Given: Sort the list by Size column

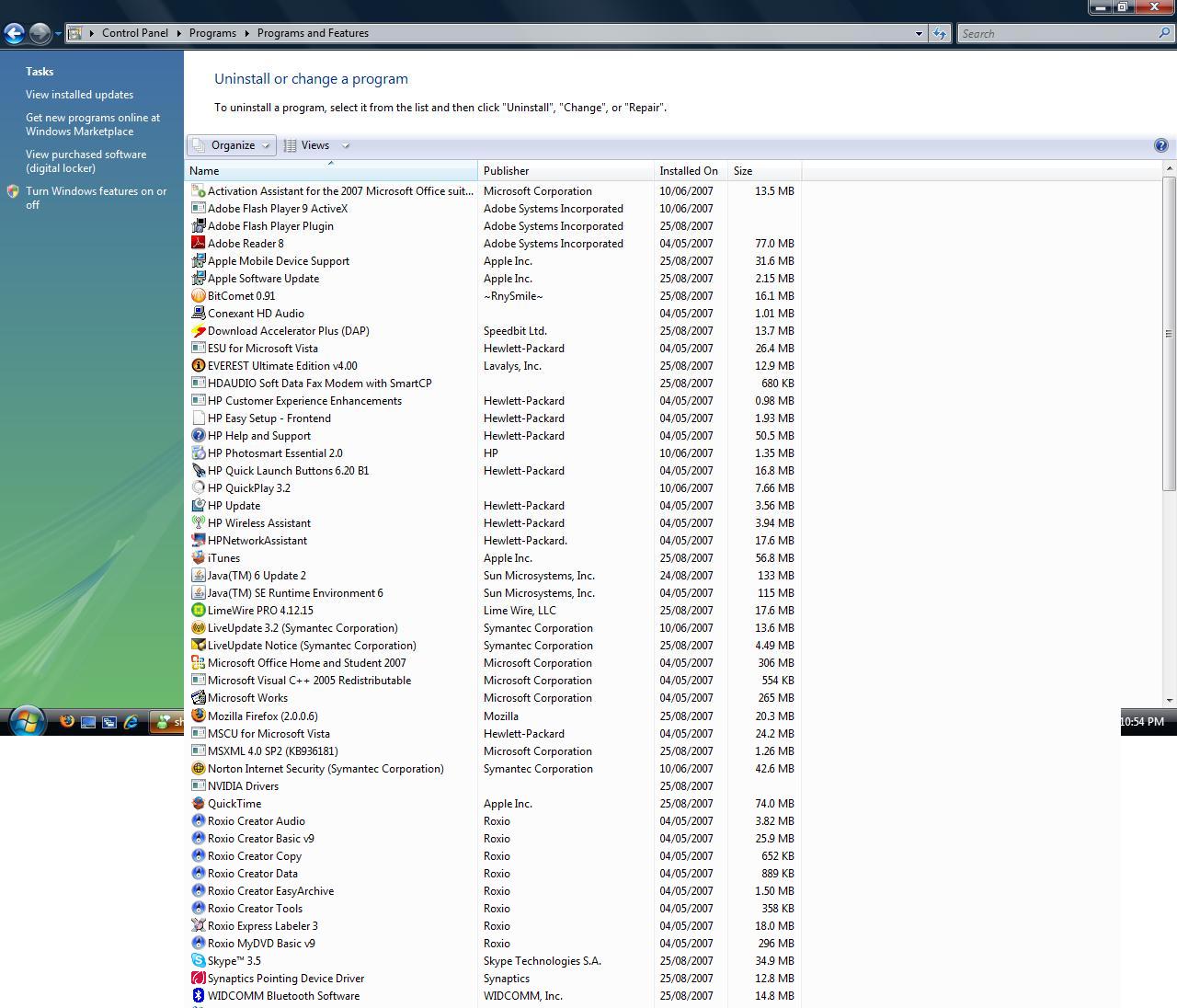Looking at the screenshot, I should 765,171.
